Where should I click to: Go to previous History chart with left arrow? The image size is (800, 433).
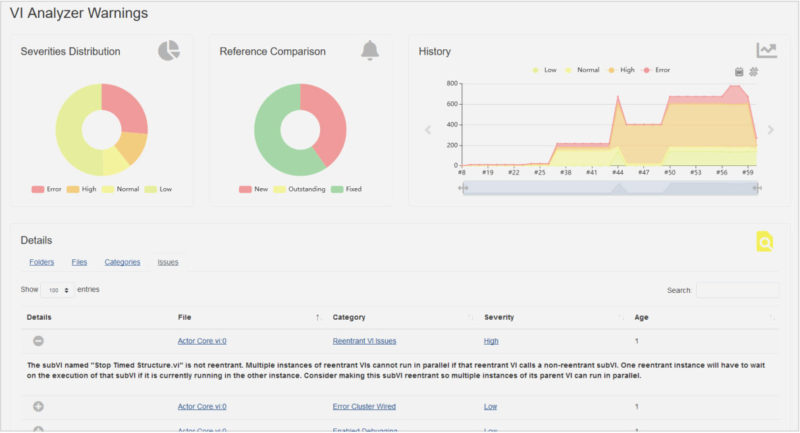[x=428, y=130]
